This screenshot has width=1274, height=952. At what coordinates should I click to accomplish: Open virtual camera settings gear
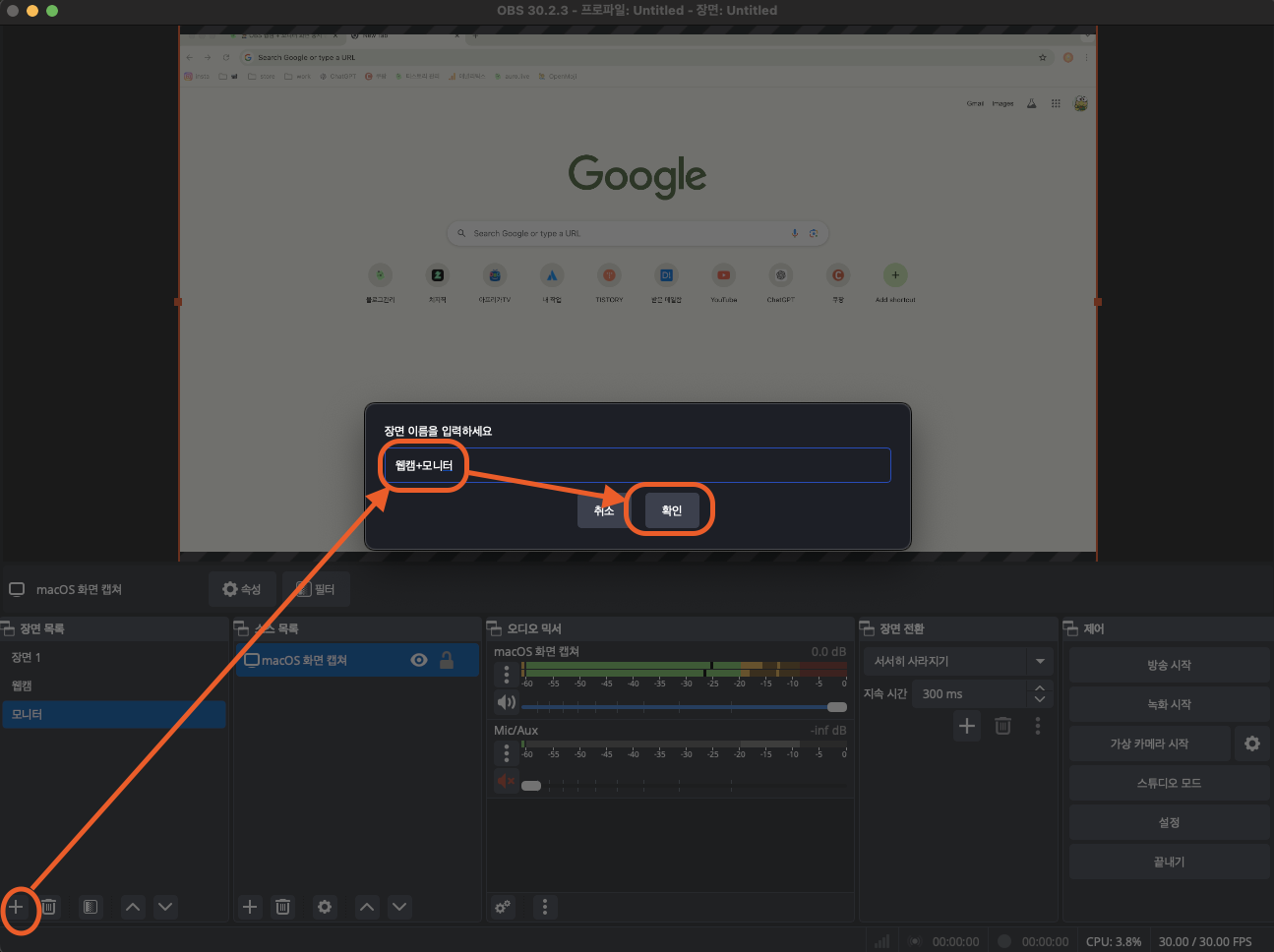pyautogui.click(x=1252, y=744)
